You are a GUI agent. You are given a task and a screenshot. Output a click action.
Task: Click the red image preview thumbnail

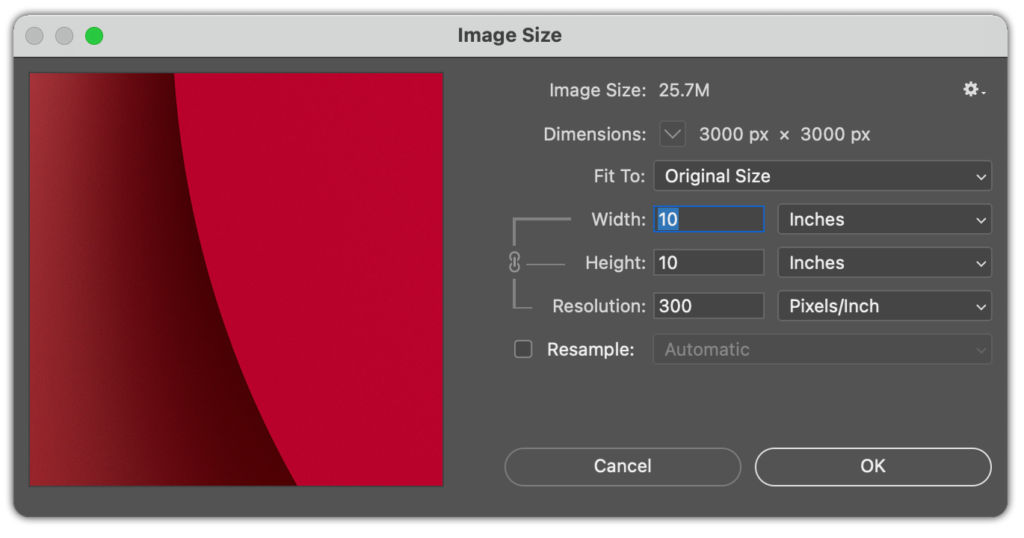point(236,279)
